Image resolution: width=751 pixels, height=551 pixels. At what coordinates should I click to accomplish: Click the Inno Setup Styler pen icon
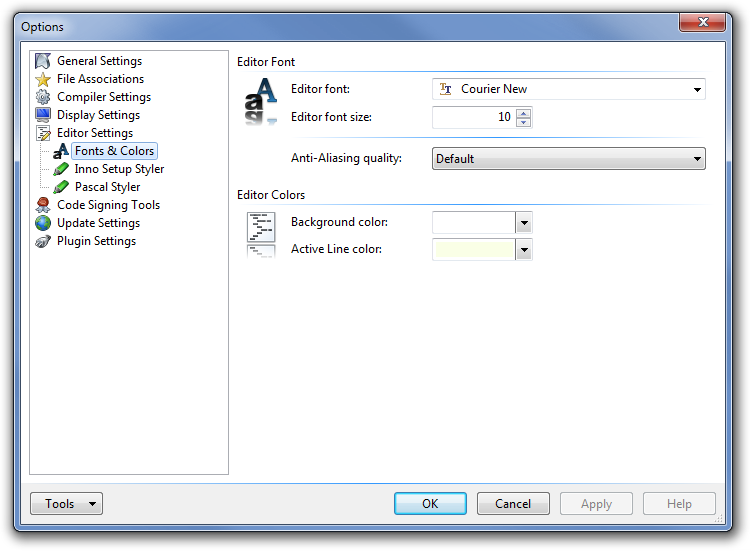point(61,169)
